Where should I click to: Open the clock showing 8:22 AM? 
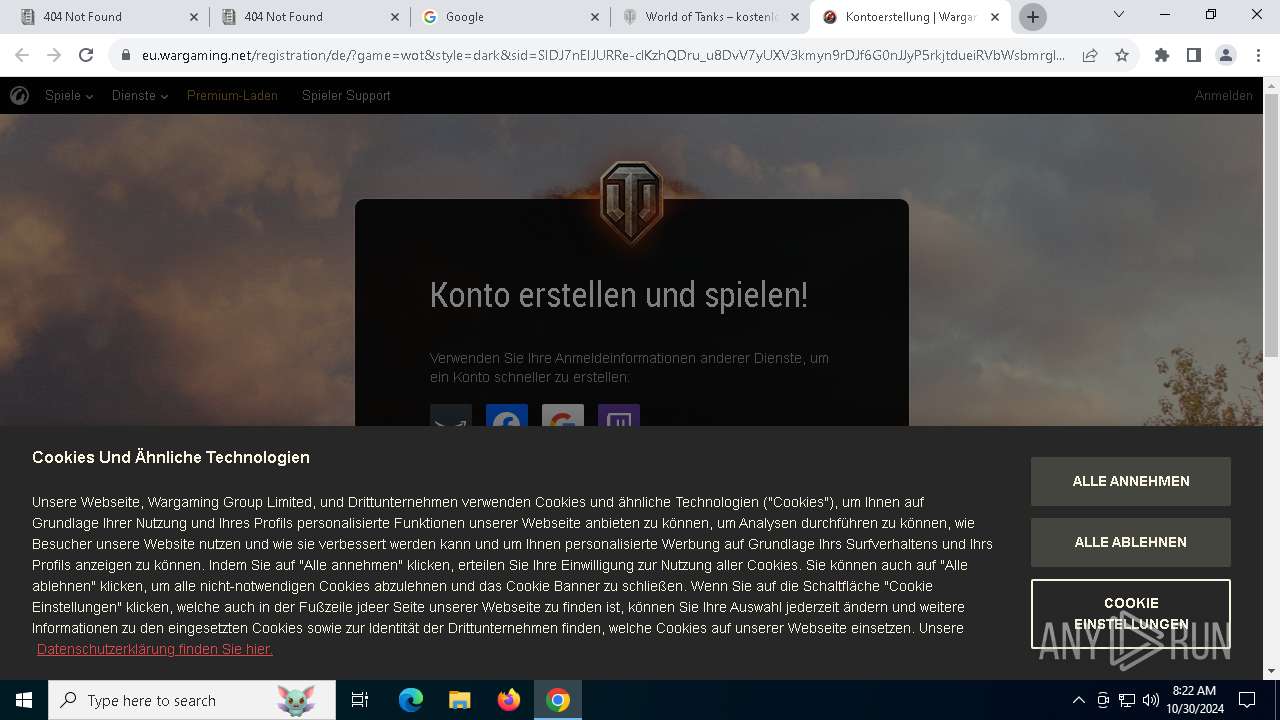pos(1194,700)
